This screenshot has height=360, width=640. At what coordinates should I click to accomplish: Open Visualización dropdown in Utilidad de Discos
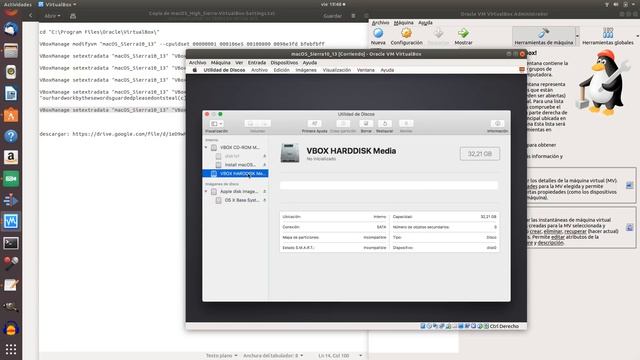216,124
